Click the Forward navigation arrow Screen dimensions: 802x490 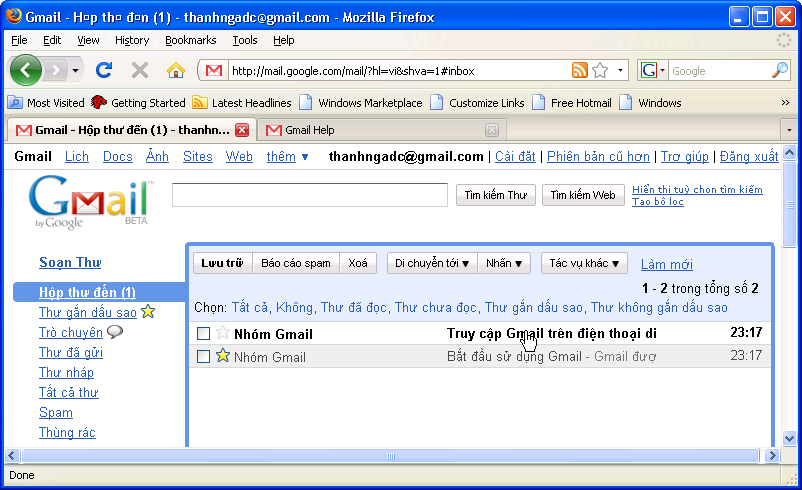(55, 70)
